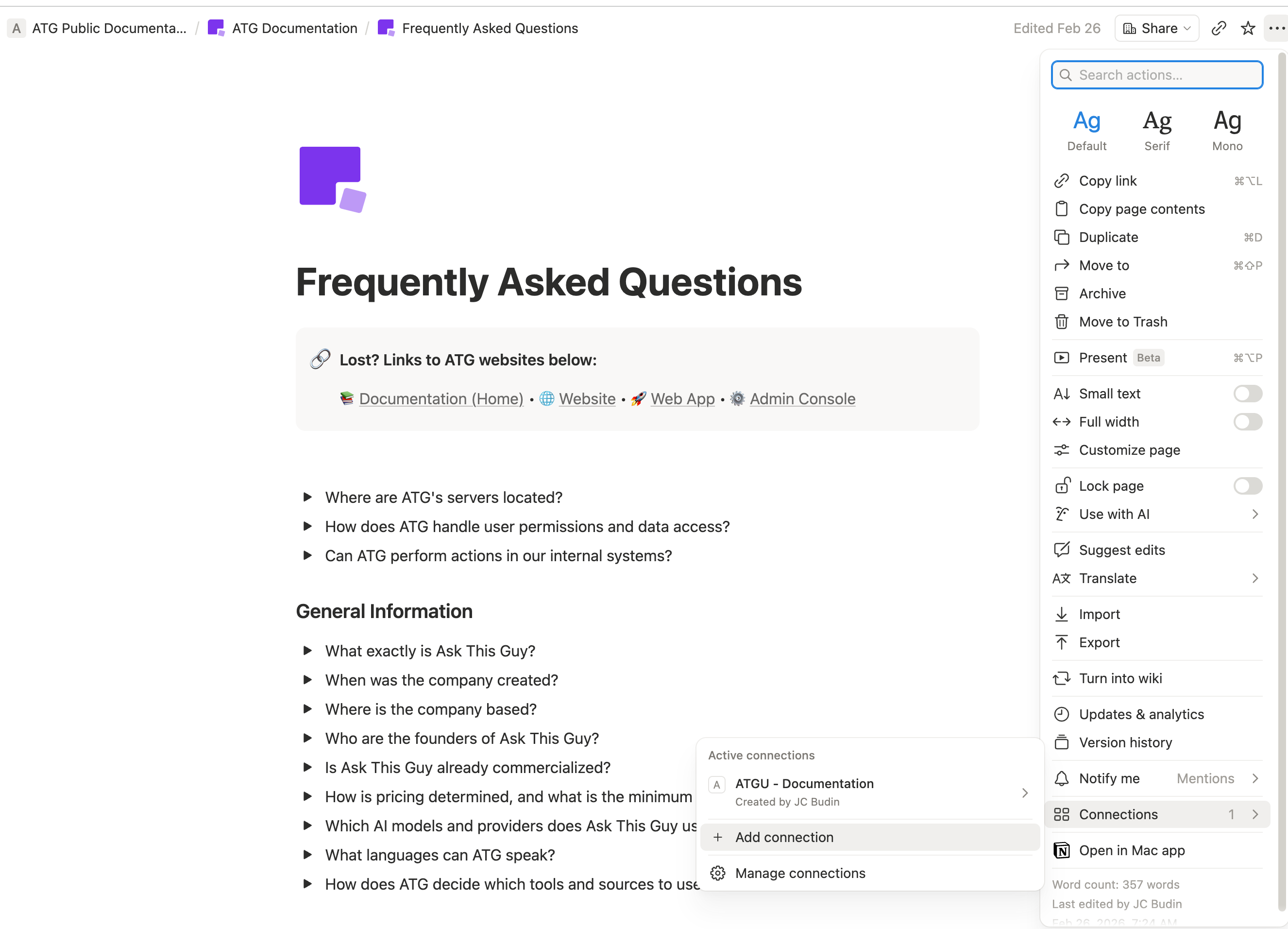Image resolution: width=1288 pixels, height=929 pixels.
Task: Click the Export upload arrow icon
Action: (1061, 643)
